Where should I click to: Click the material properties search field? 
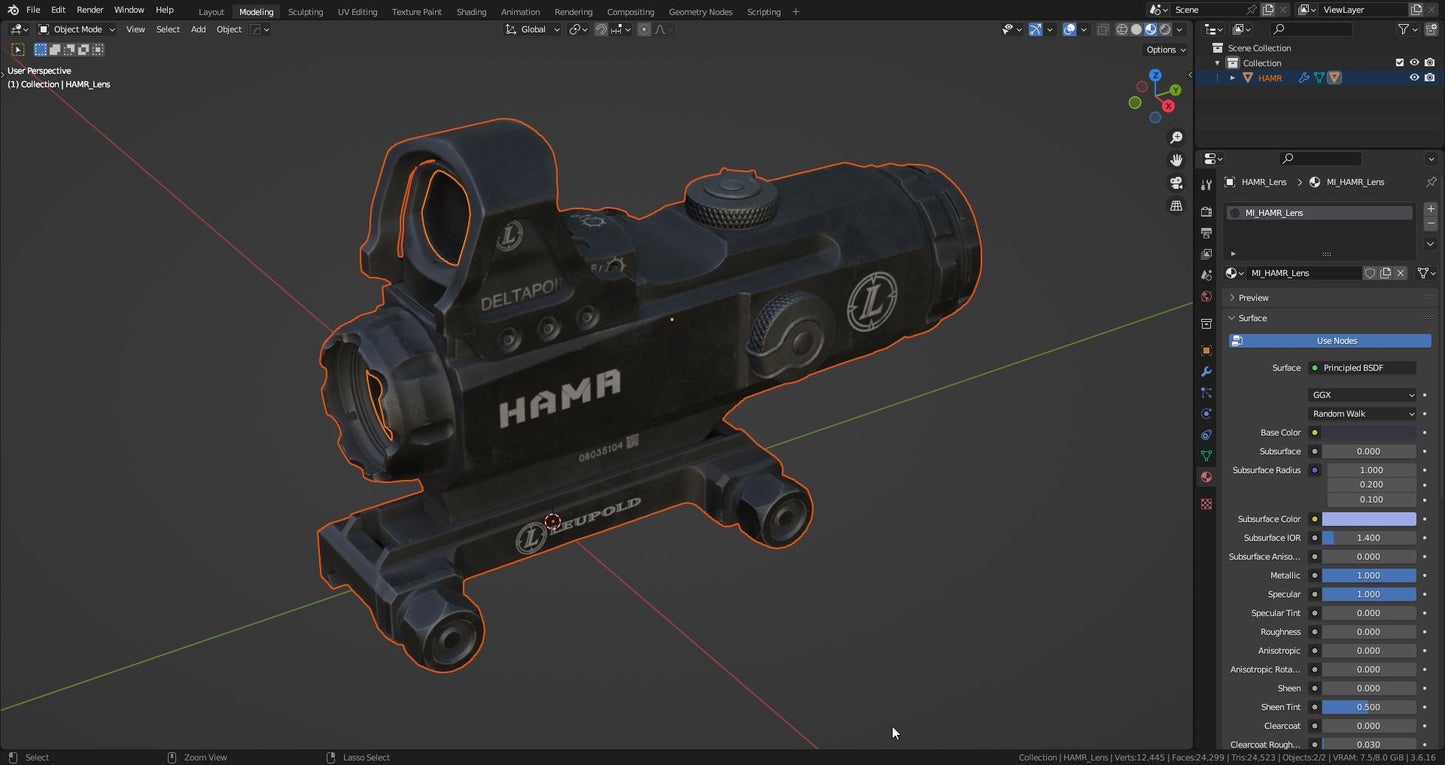1319,158
